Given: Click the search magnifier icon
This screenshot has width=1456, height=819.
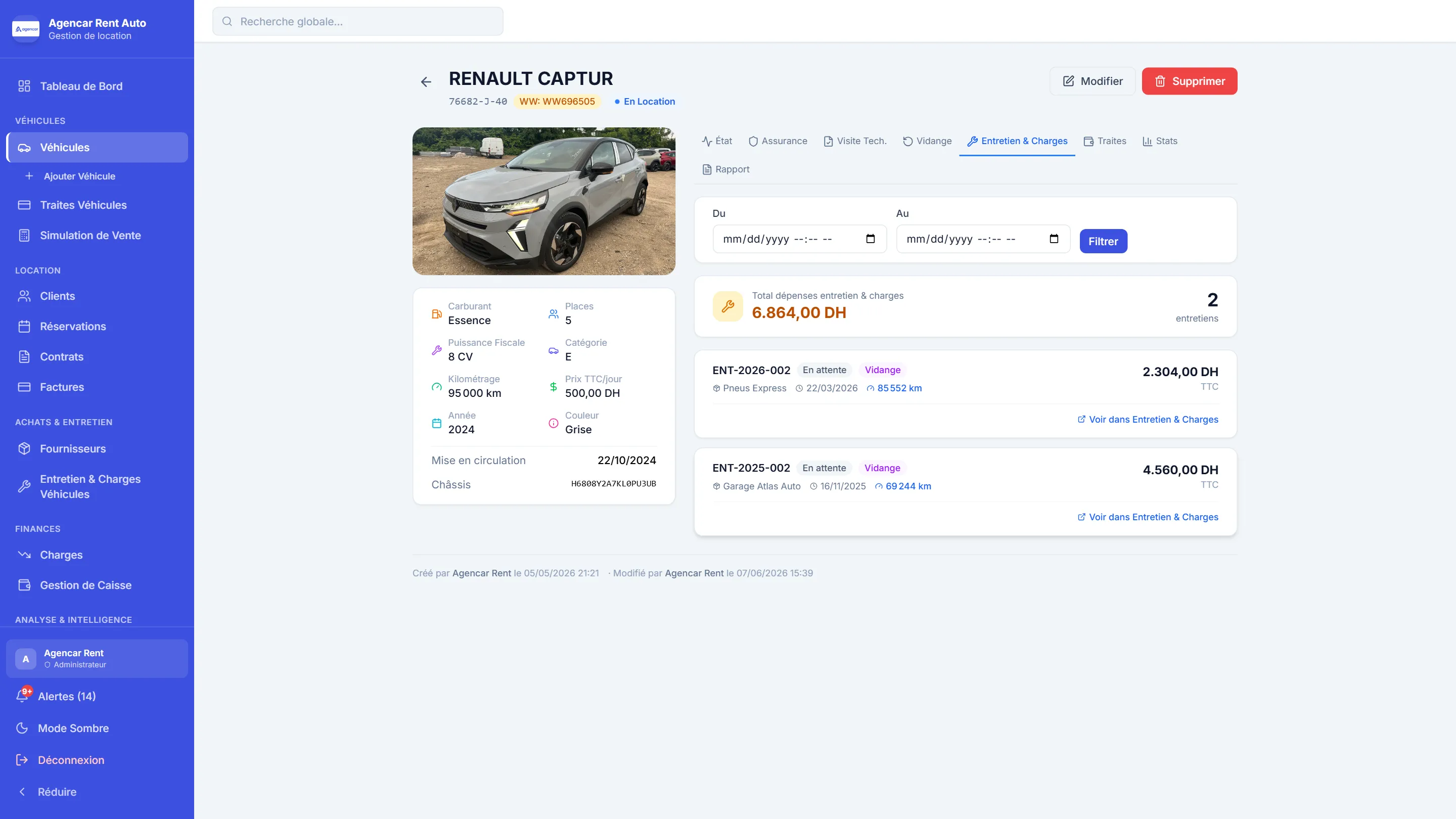Looking at the screenshot, I should tap(227, 21).
